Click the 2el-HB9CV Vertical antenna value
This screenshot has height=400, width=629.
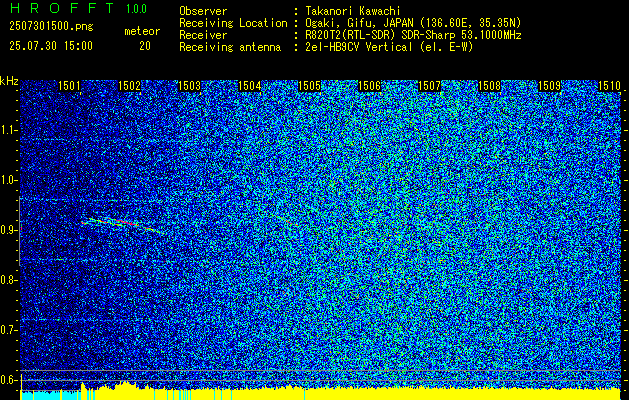tap(389, 47)
